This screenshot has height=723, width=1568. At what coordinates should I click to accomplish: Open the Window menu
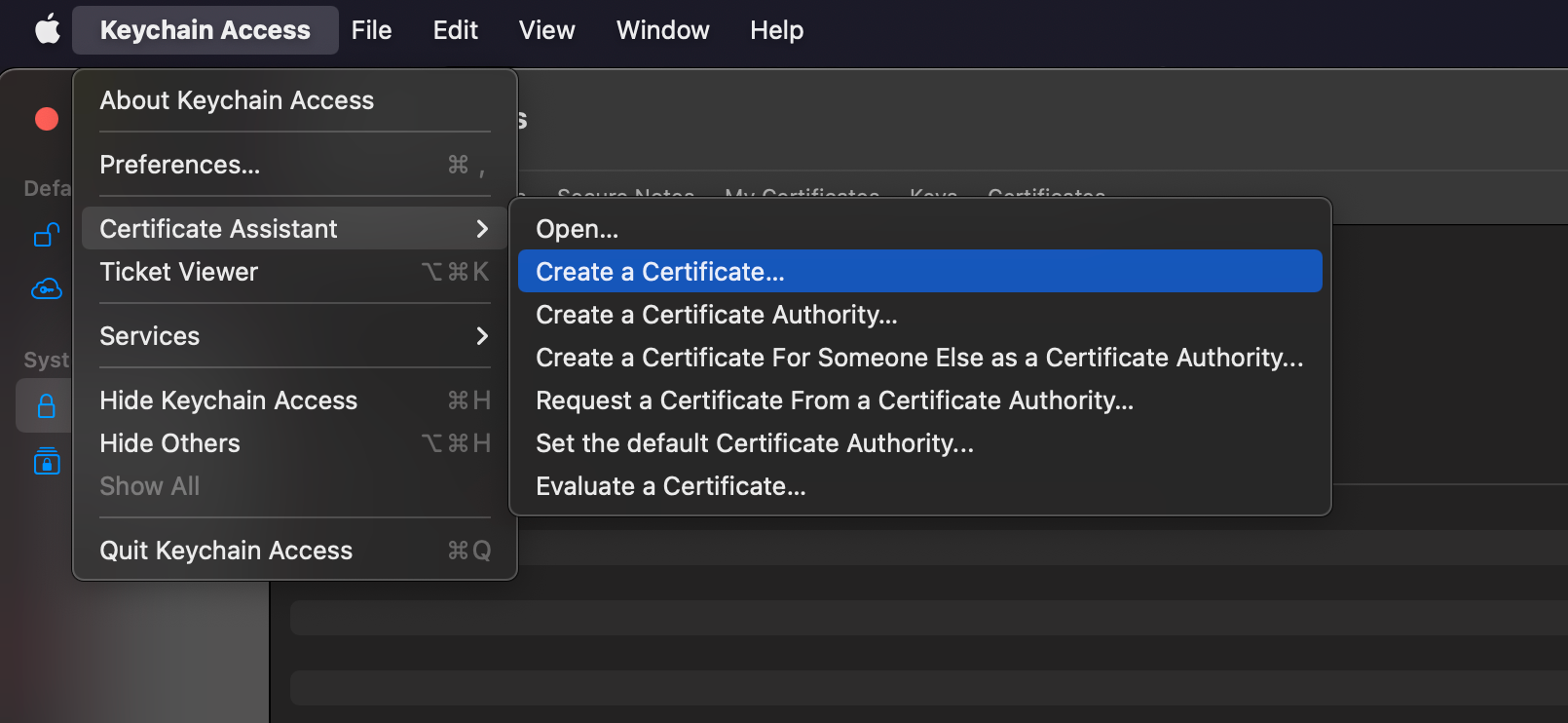[x=662, y=30]
